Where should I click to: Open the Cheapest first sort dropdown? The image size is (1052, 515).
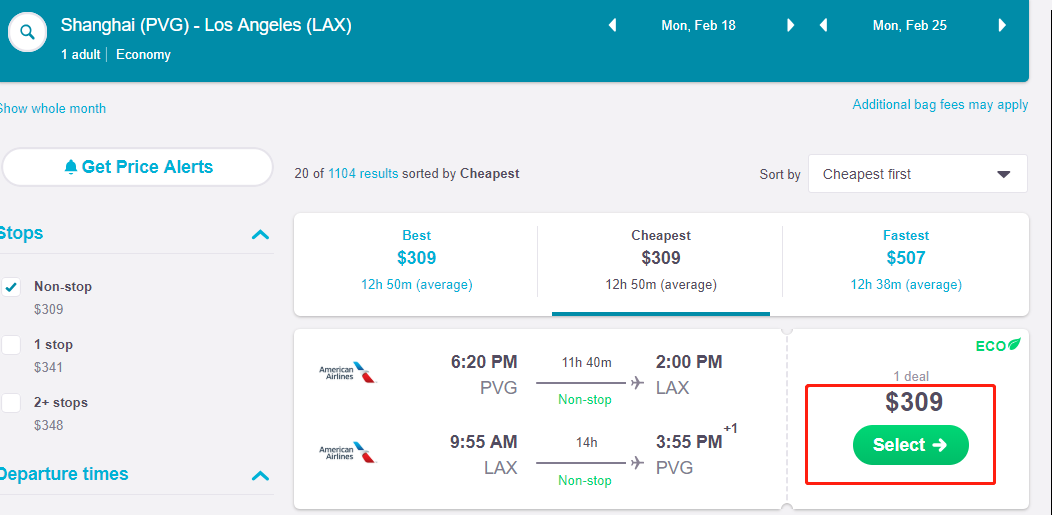pos(917,174)
